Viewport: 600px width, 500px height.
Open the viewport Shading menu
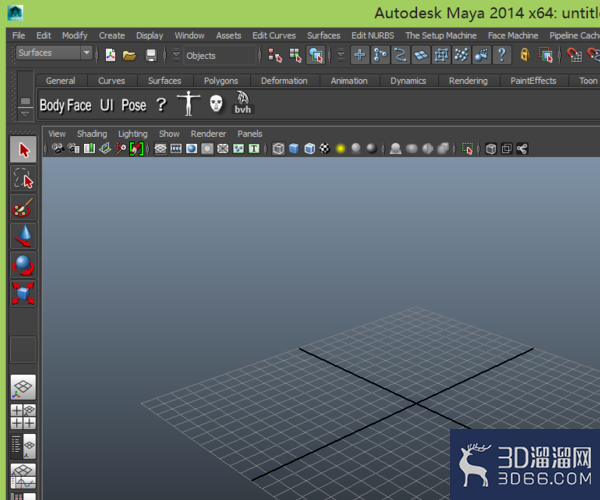[92, 134]
